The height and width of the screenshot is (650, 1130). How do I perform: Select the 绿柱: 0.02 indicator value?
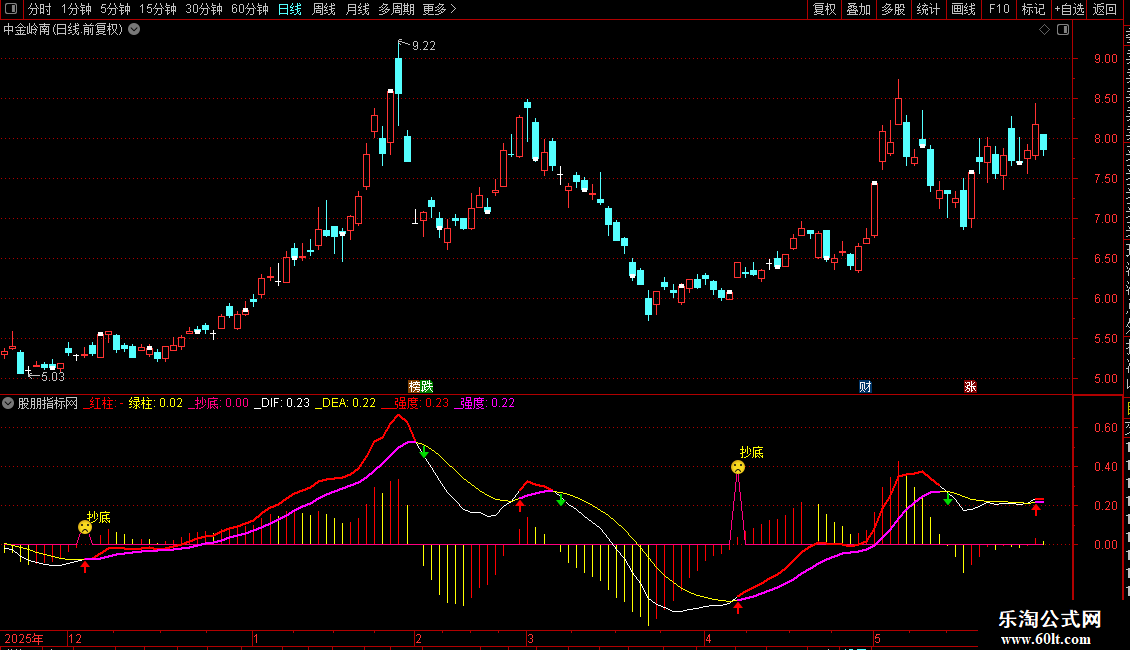point(156,404)
